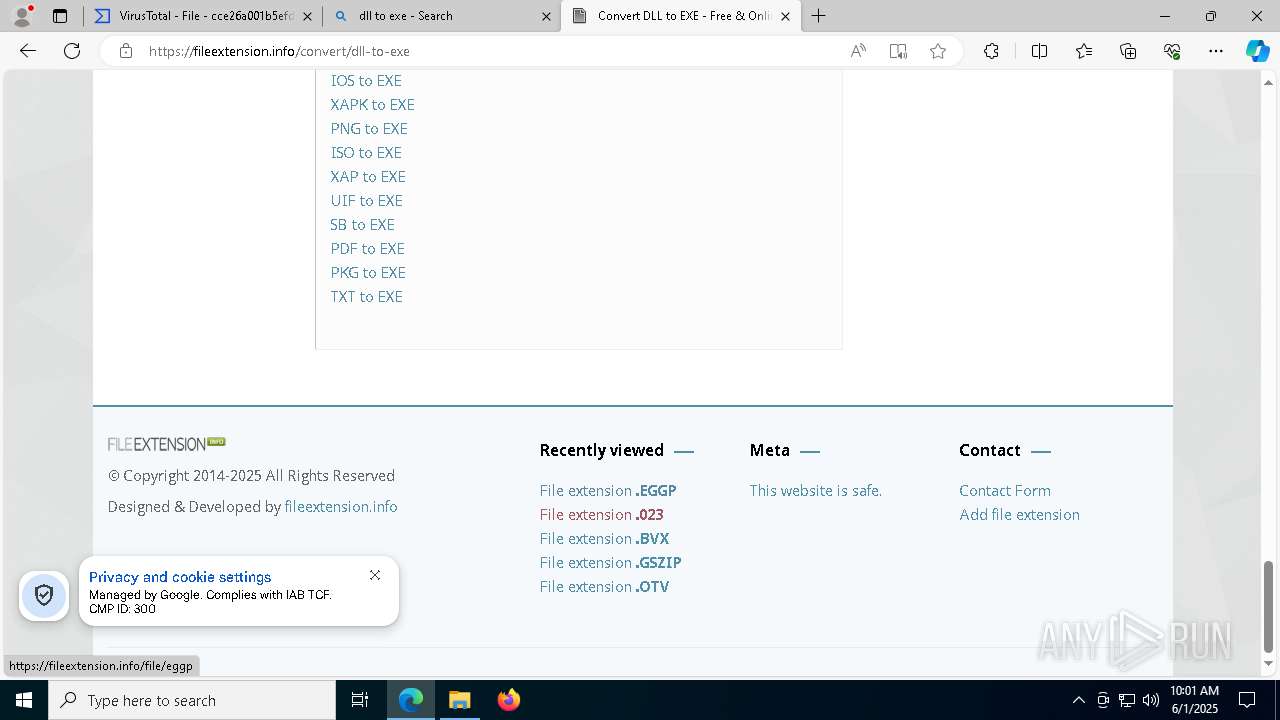Open a new tab with the plus button
This screenshot has height=720, width=1280.
click(x=819, y=16)
